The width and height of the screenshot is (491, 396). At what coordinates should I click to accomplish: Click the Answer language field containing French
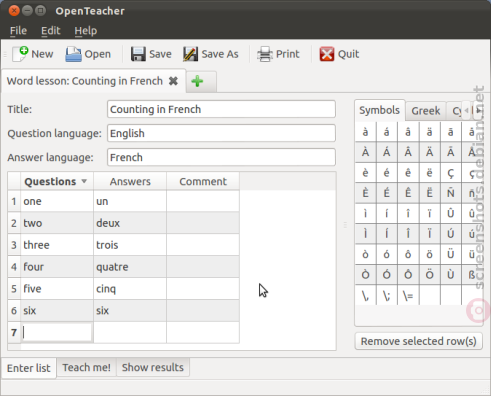coord(221,157)
